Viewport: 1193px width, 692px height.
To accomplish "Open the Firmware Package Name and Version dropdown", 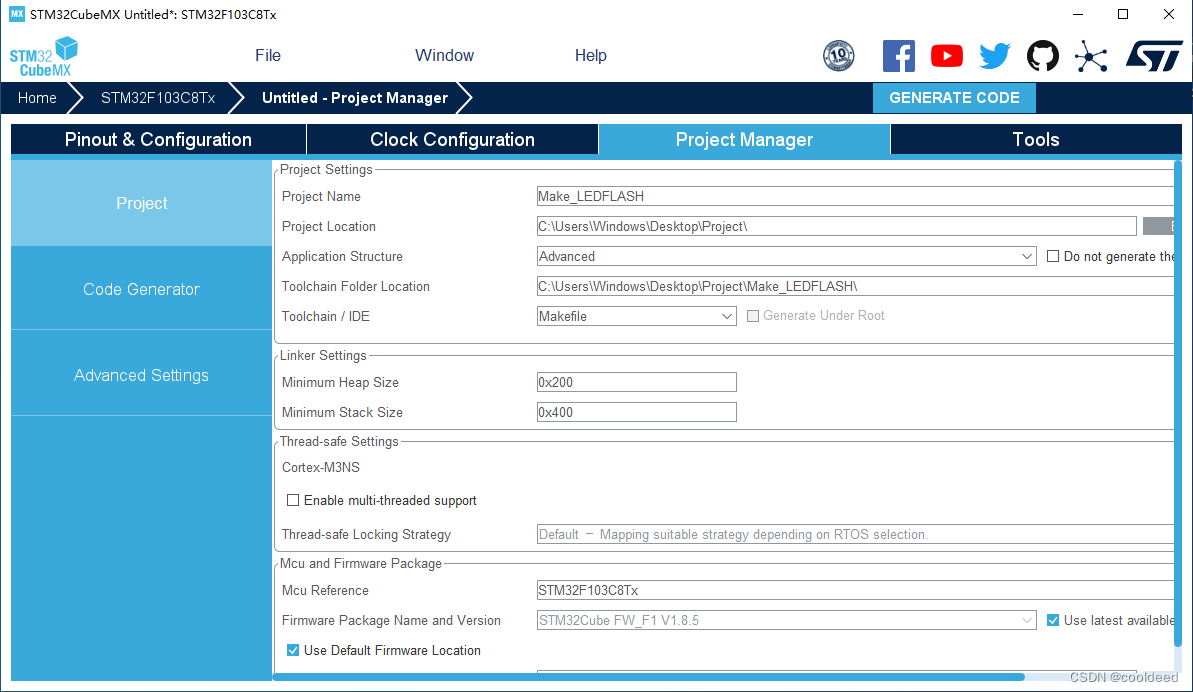I will (786, 621).
